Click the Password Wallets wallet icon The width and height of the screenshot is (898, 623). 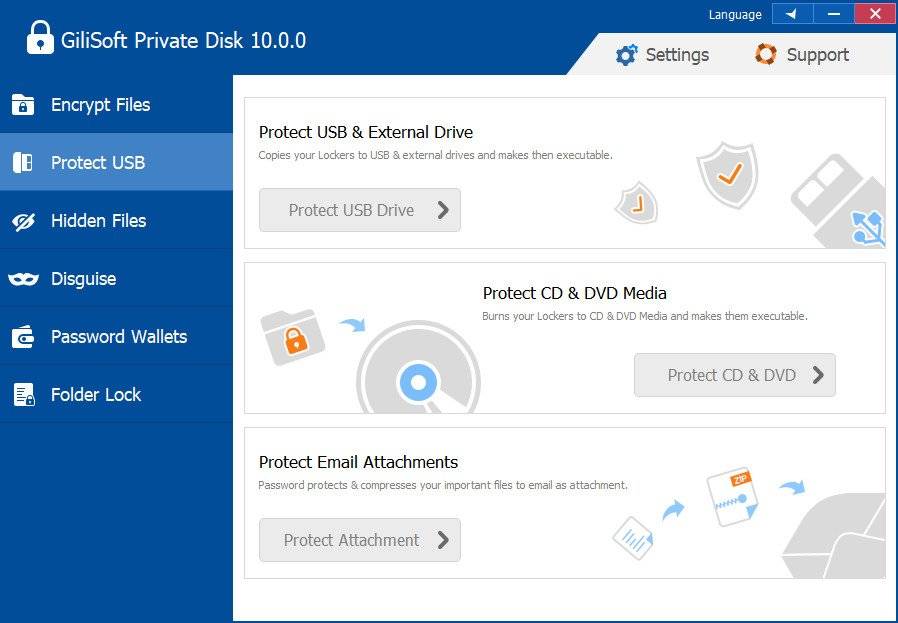point(23,337)
